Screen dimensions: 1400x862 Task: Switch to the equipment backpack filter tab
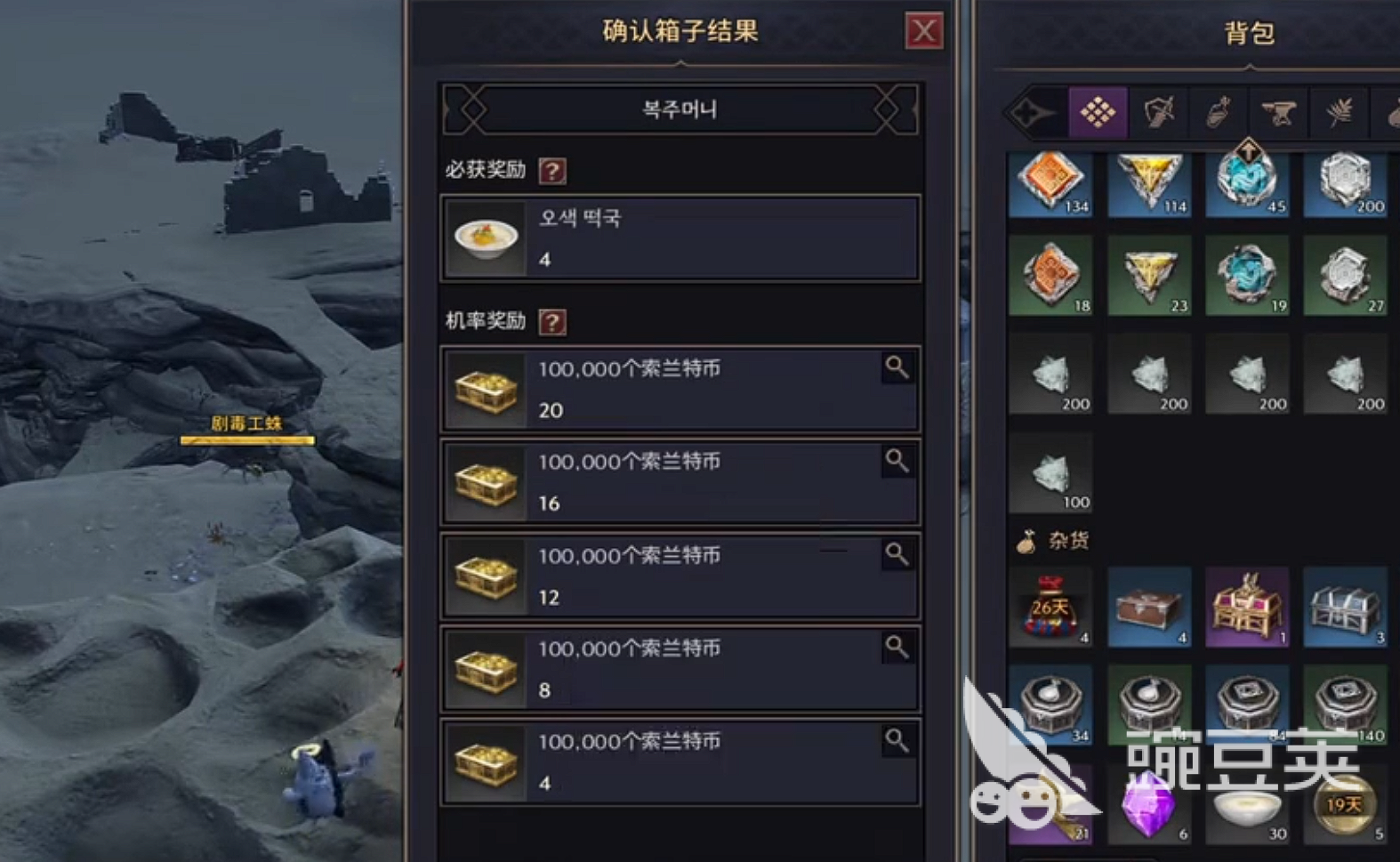pyautogui.click(x=1158, y=112)
